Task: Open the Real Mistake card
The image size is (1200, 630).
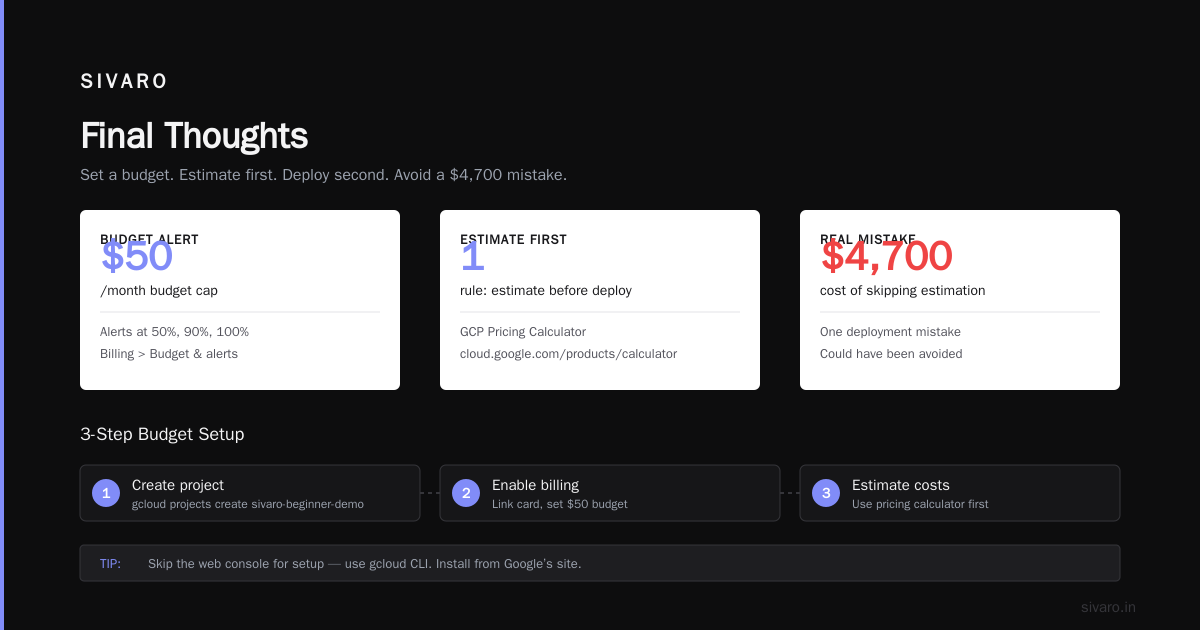Action: (x=960, y=300)
